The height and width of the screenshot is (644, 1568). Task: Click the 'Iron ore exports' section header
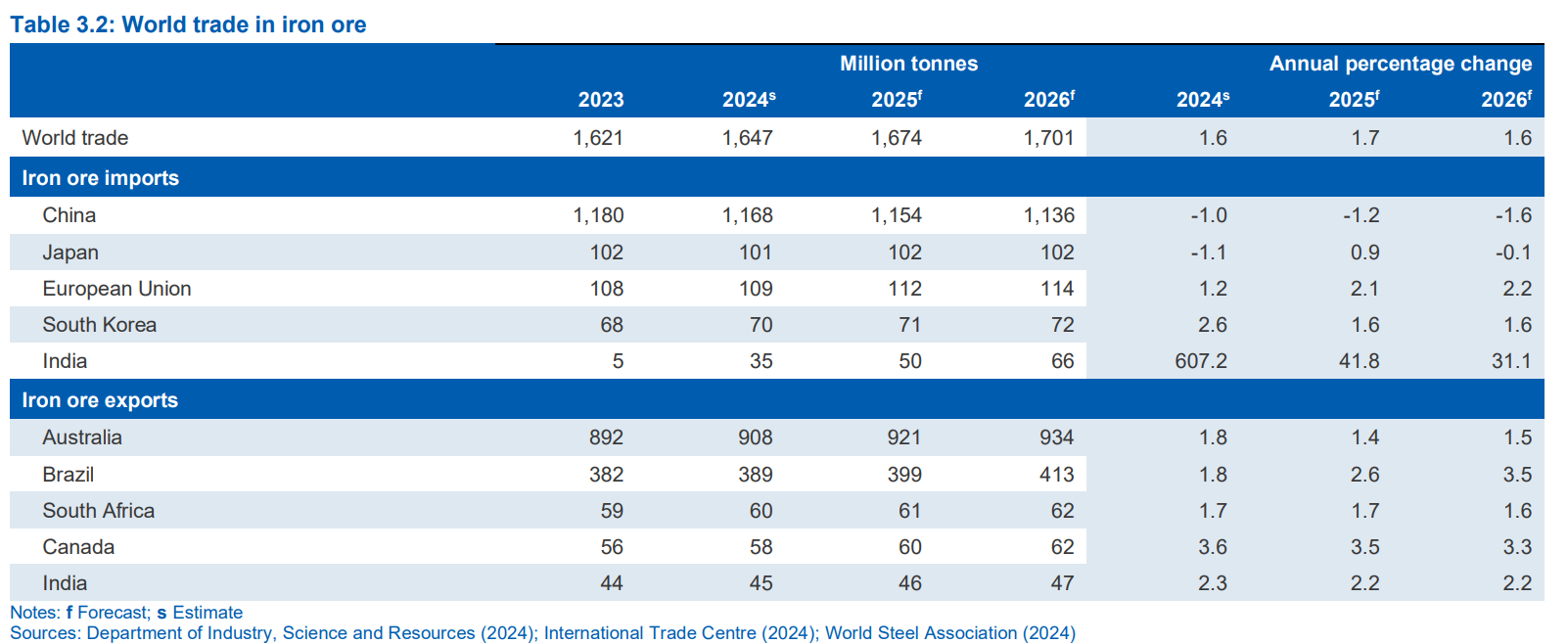pyautogui.click(x=100, y=400)
